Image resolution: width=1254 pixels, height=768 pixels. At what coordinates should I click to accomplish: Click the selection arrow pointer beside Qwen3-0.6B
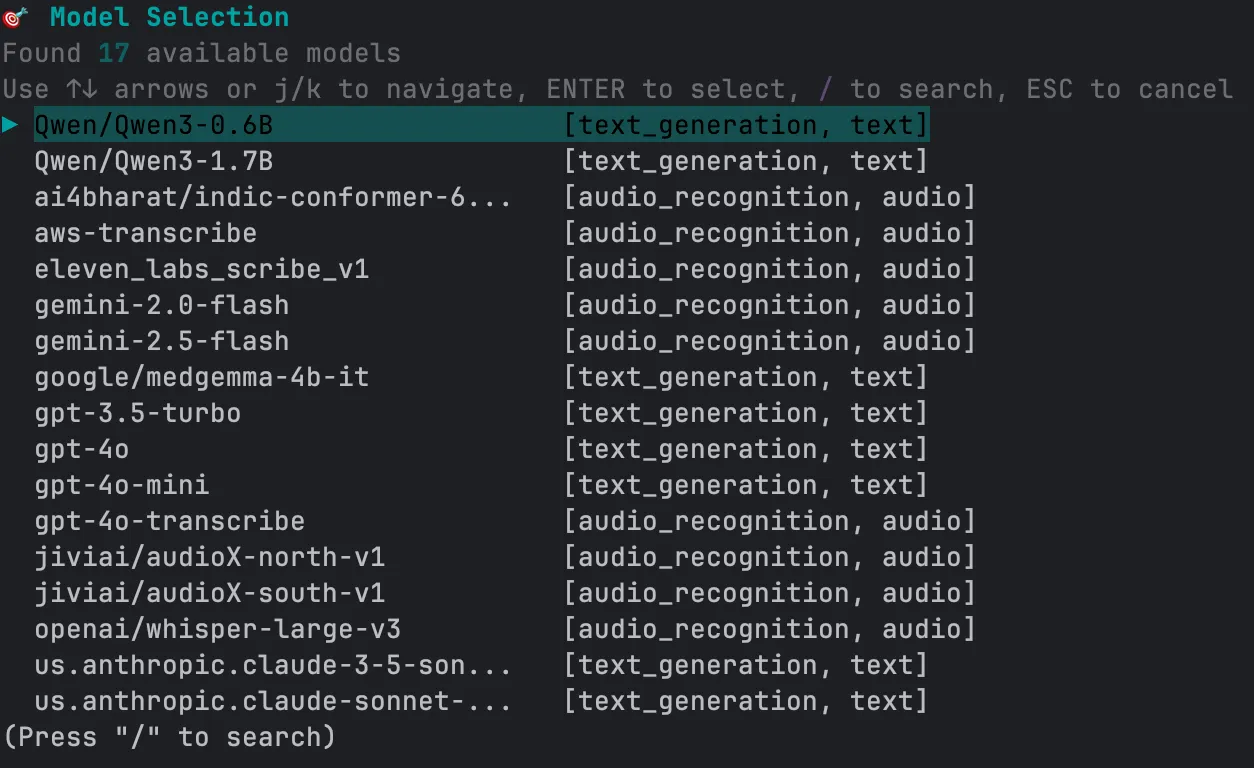pyautogui.click(x=10, y=125)
